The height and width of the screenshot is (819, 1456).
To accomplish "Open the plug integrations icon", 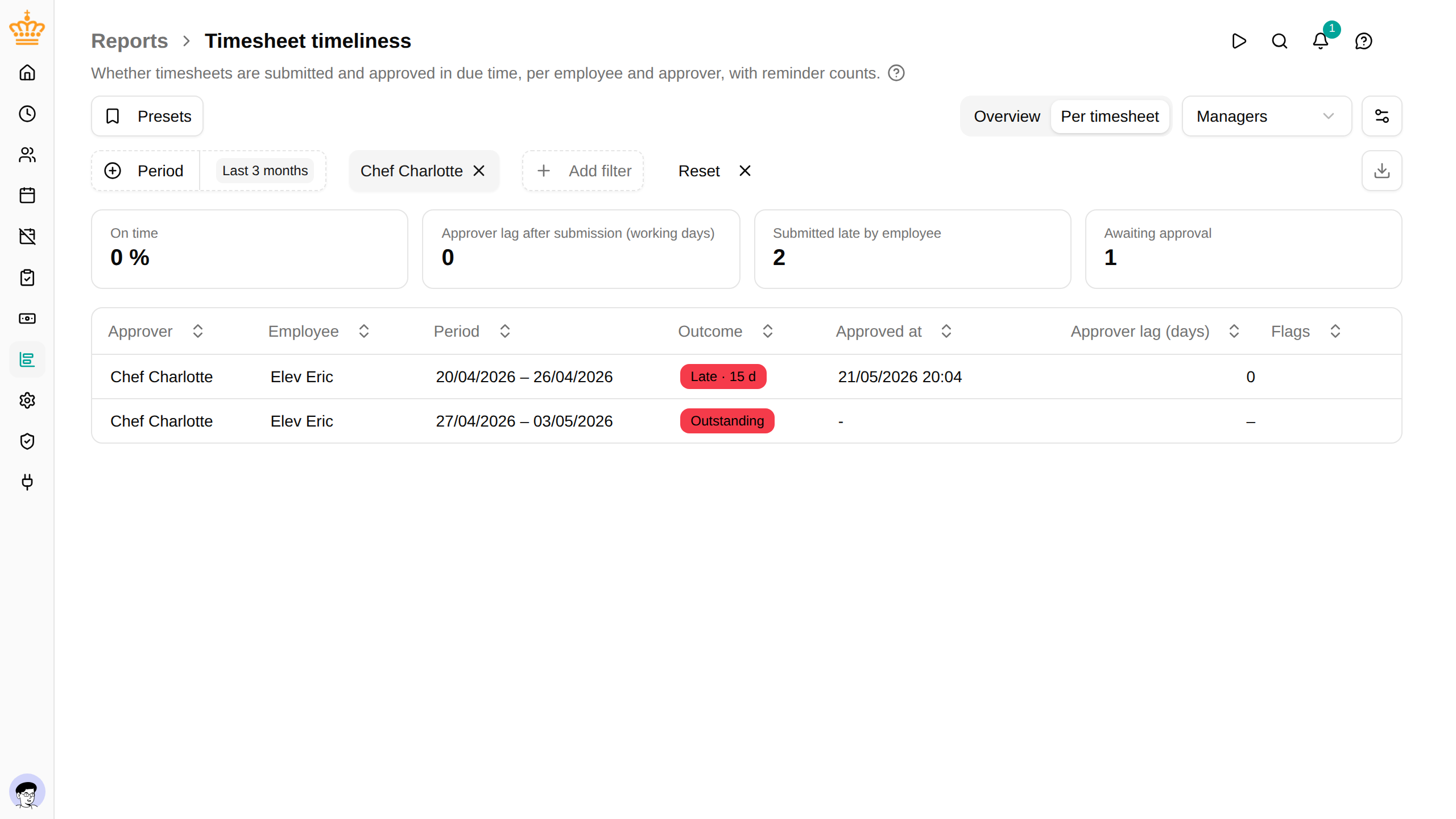I will click(27, 482).
